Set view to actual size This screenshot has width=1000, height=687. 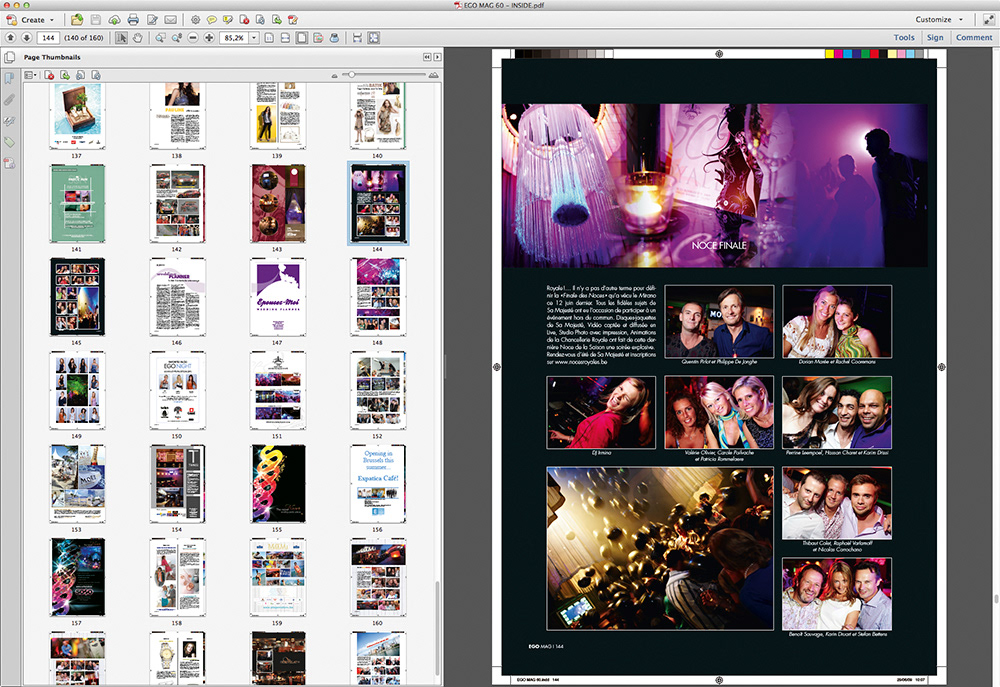click(269, 38)
